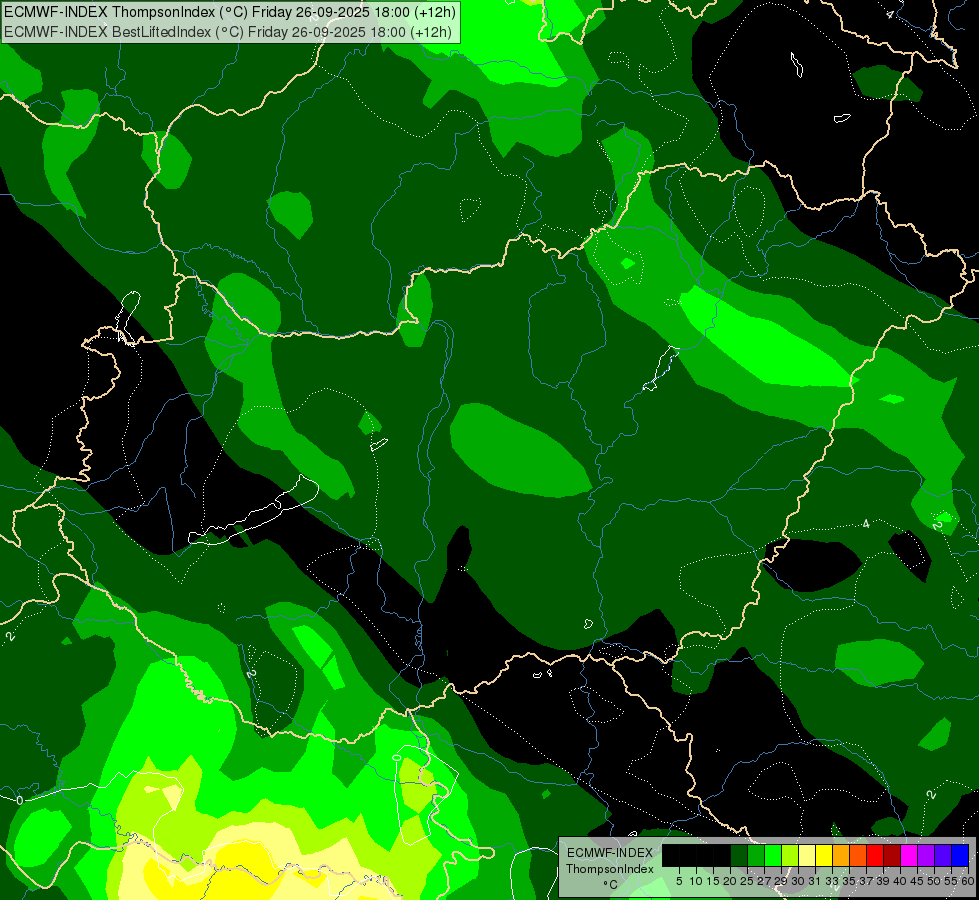Image resolution: width=979 pixels, height=900 pixels.
Task: Select the bright green 27–29 legend swatch
Action: [773, 855]
